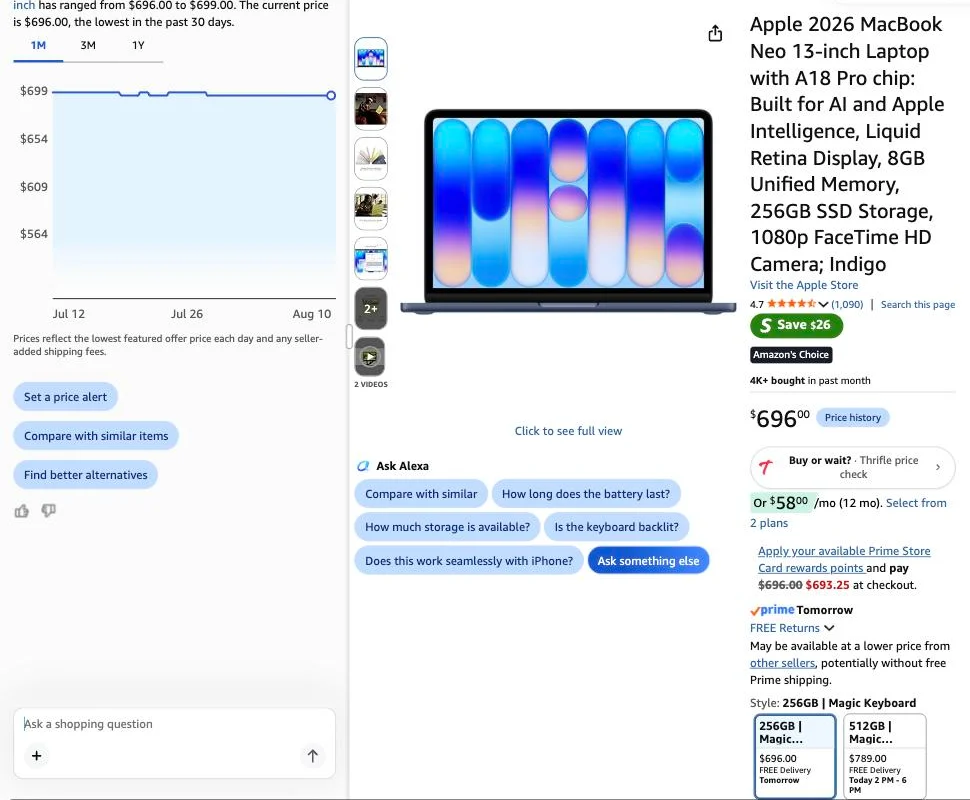The width and height of the screenshot is (970, 800).
Task: Click the Click to see full view link
Action: pos(568,431)
